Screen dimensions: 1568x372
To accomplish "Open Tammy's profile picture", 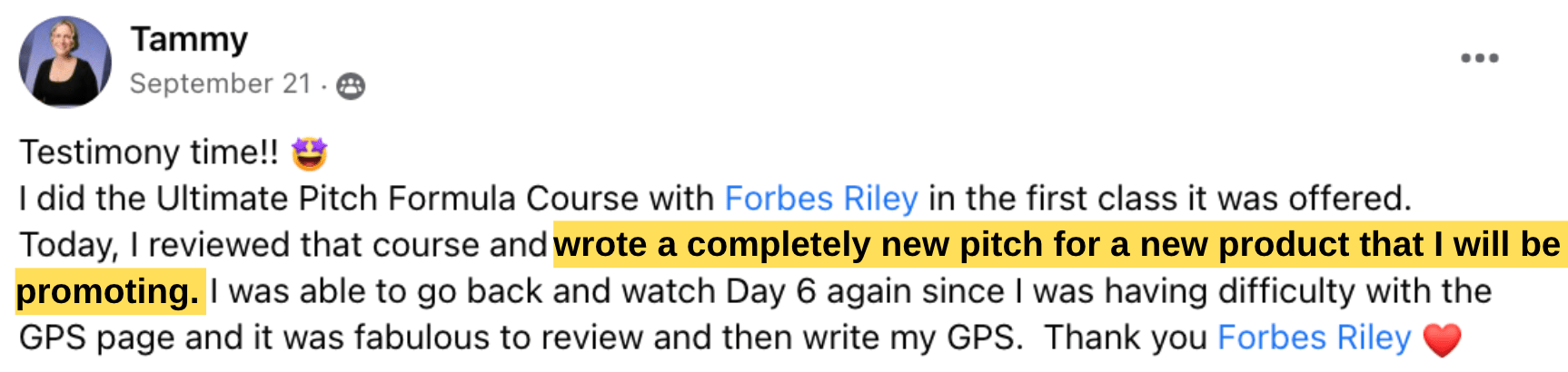I will (x=65, y=62).
